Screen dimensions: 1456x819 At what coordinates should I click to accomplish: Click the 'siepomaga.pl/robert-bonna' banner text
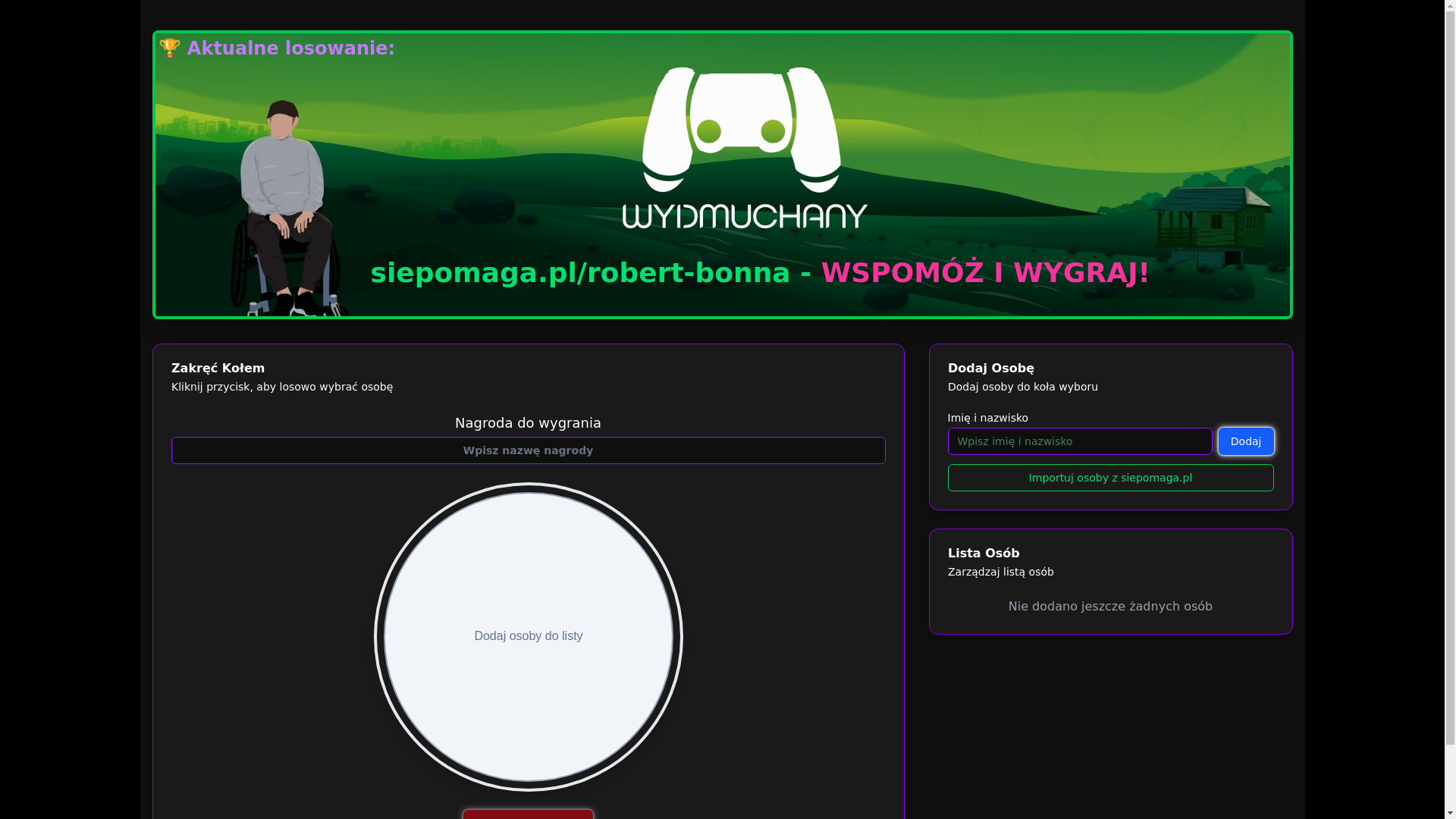580,273
